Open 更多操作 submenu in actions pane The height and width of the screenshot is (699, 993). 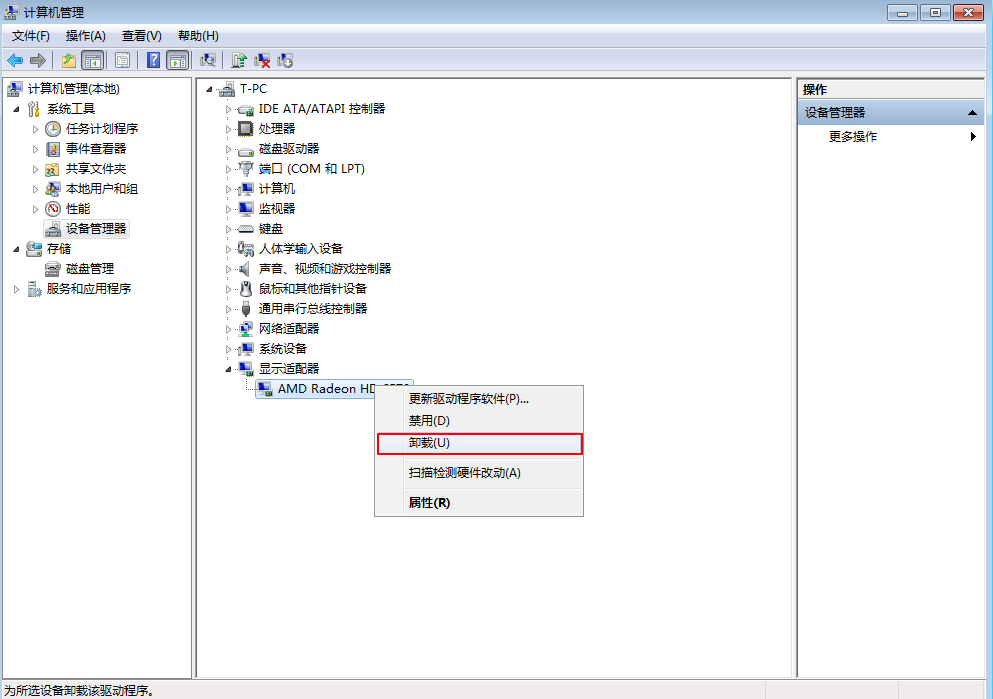point(891,137)
